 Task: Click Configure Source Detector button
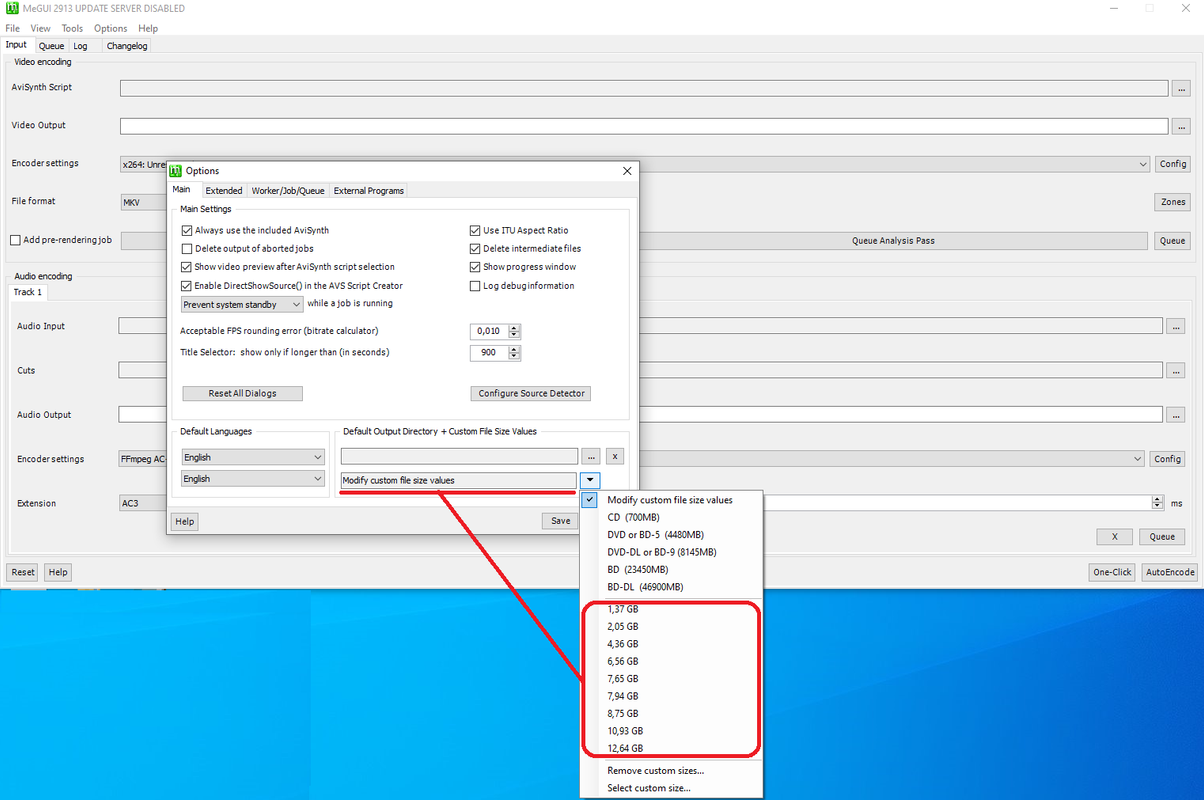(x=531, y=393)
